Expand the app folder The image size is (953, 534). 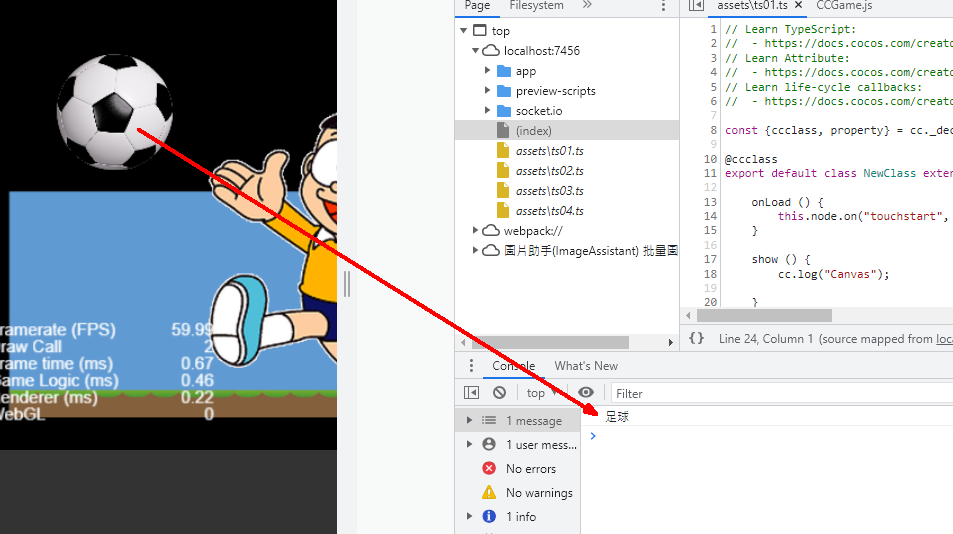[x=487, y=70]
